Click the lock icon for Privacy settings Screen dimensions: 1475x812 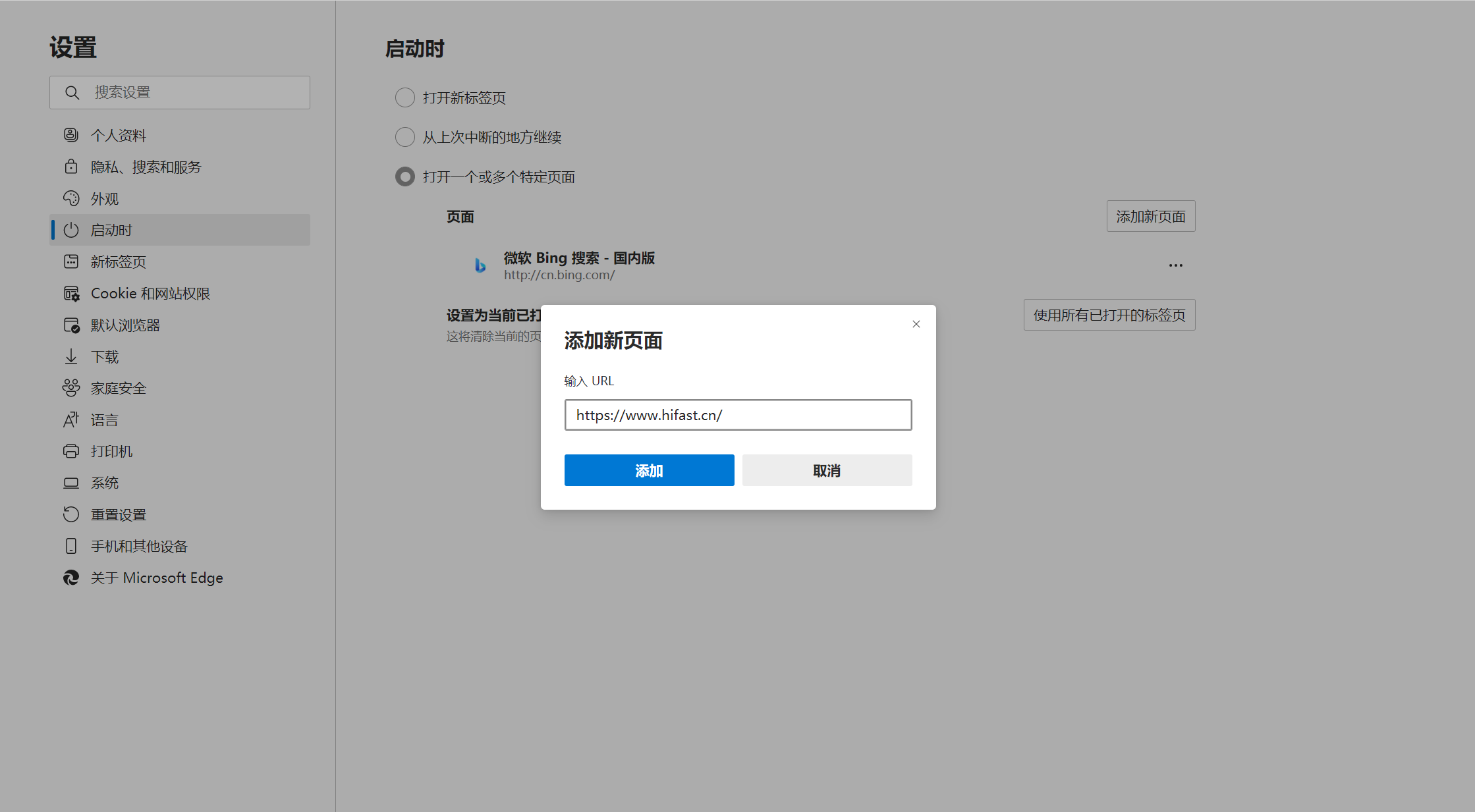pyautogui.click(x=71, y=167)
